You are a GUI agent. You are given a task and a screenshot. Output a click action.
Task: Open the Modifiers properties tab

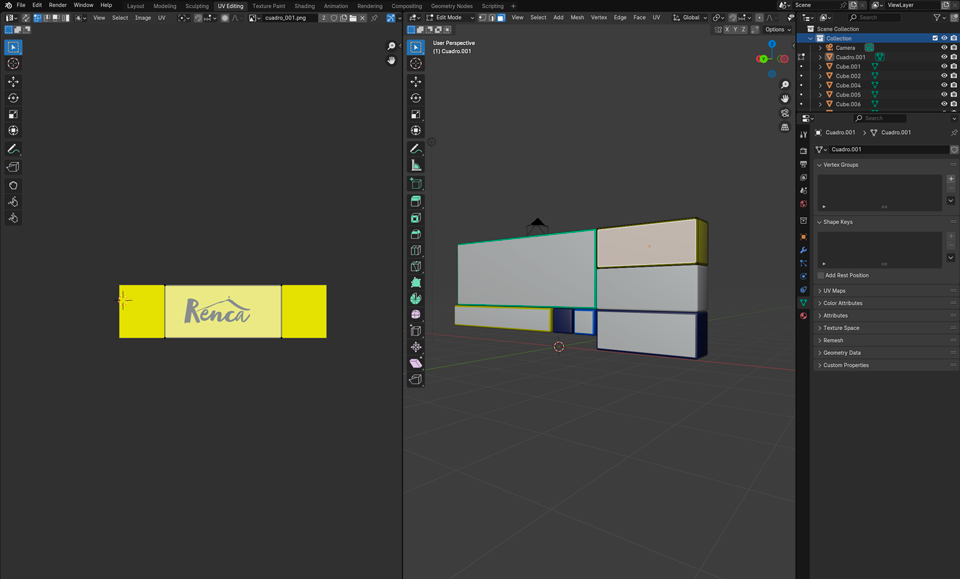(803, 250)
